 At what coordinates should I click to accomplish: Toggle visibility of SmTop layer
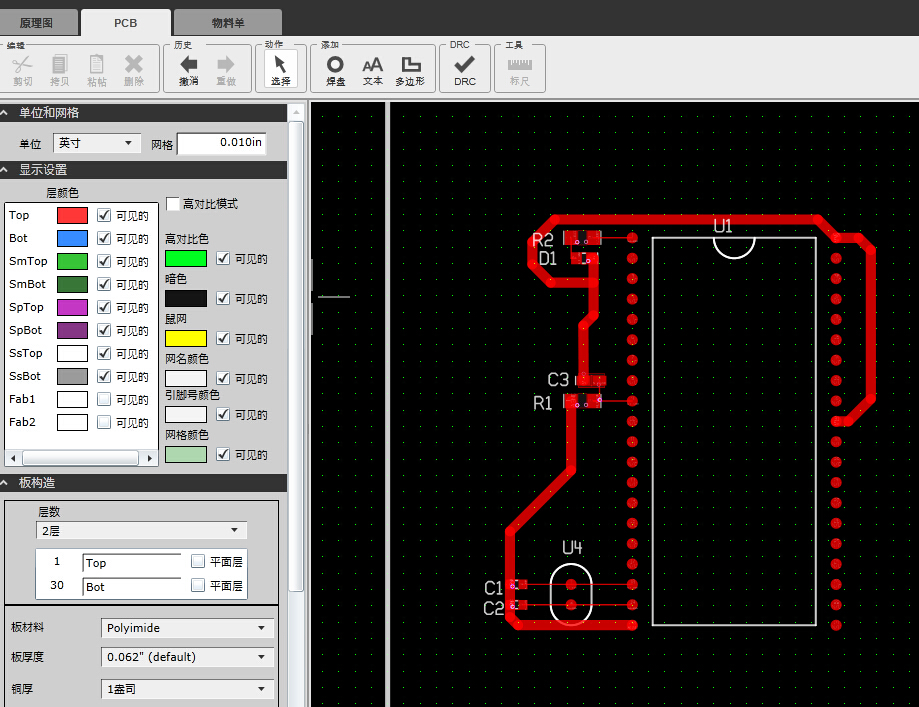tap(104, 261)
